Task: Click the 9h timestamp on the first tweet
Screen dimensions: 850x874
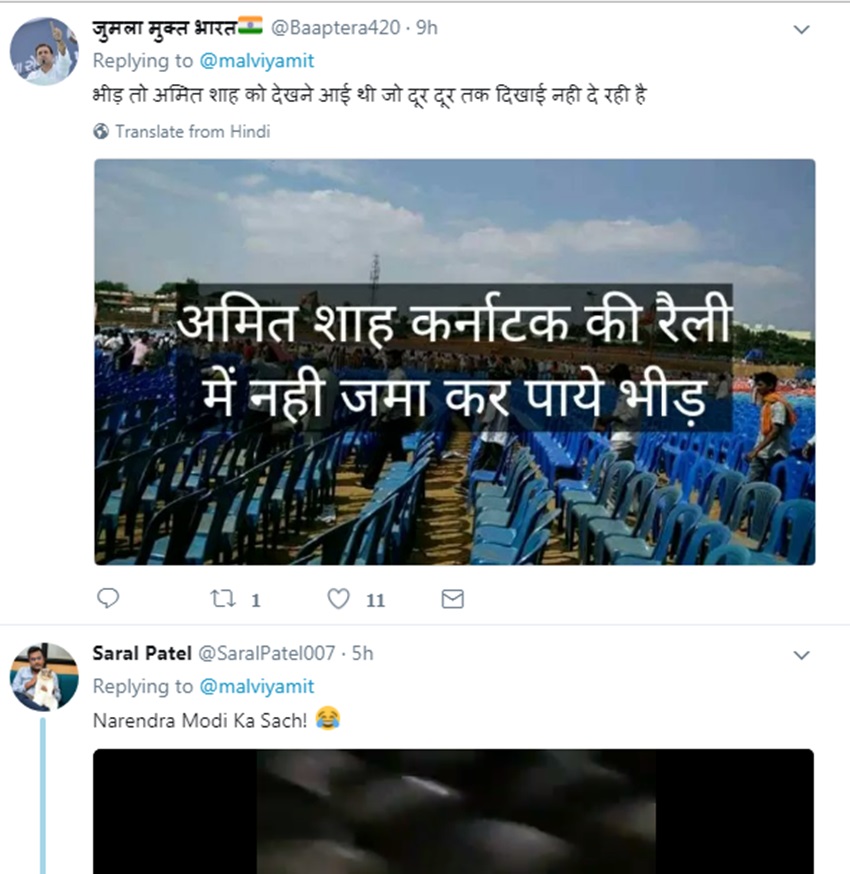Action: pos(427,28)
